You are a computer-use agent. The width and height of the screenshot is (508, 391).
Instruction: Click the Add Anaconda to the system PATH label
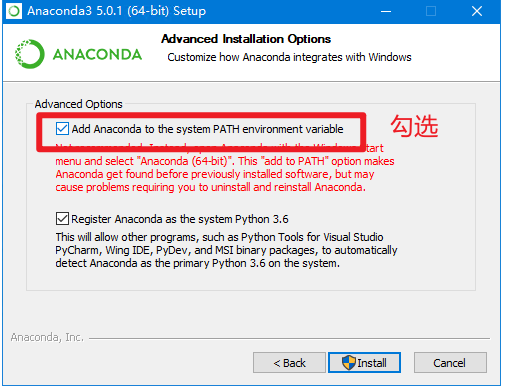pos(207,129)
